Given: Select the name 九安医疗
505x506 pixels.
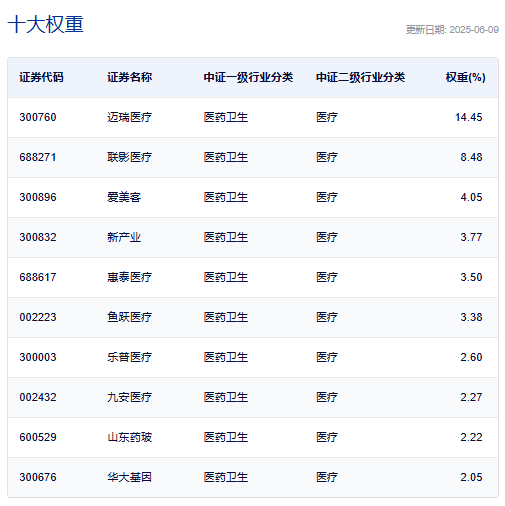Looking at the screenshot, I should pos(130,397).
